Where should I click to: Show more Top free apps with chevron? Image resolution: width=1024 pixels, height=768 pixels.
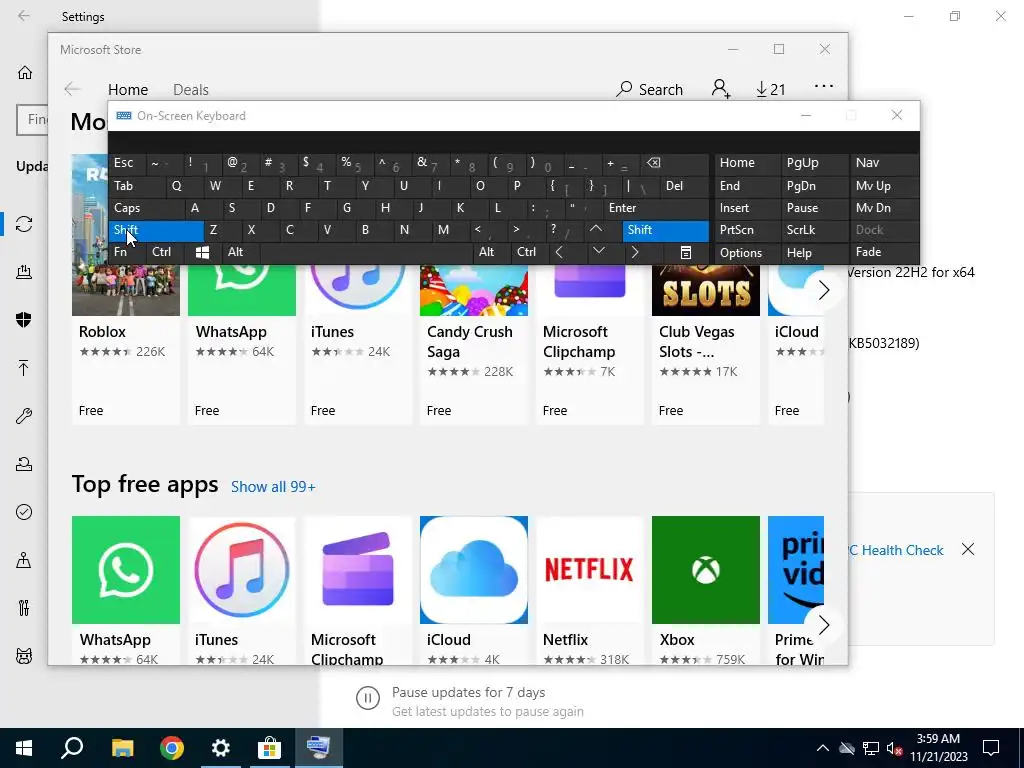(824, 626)
